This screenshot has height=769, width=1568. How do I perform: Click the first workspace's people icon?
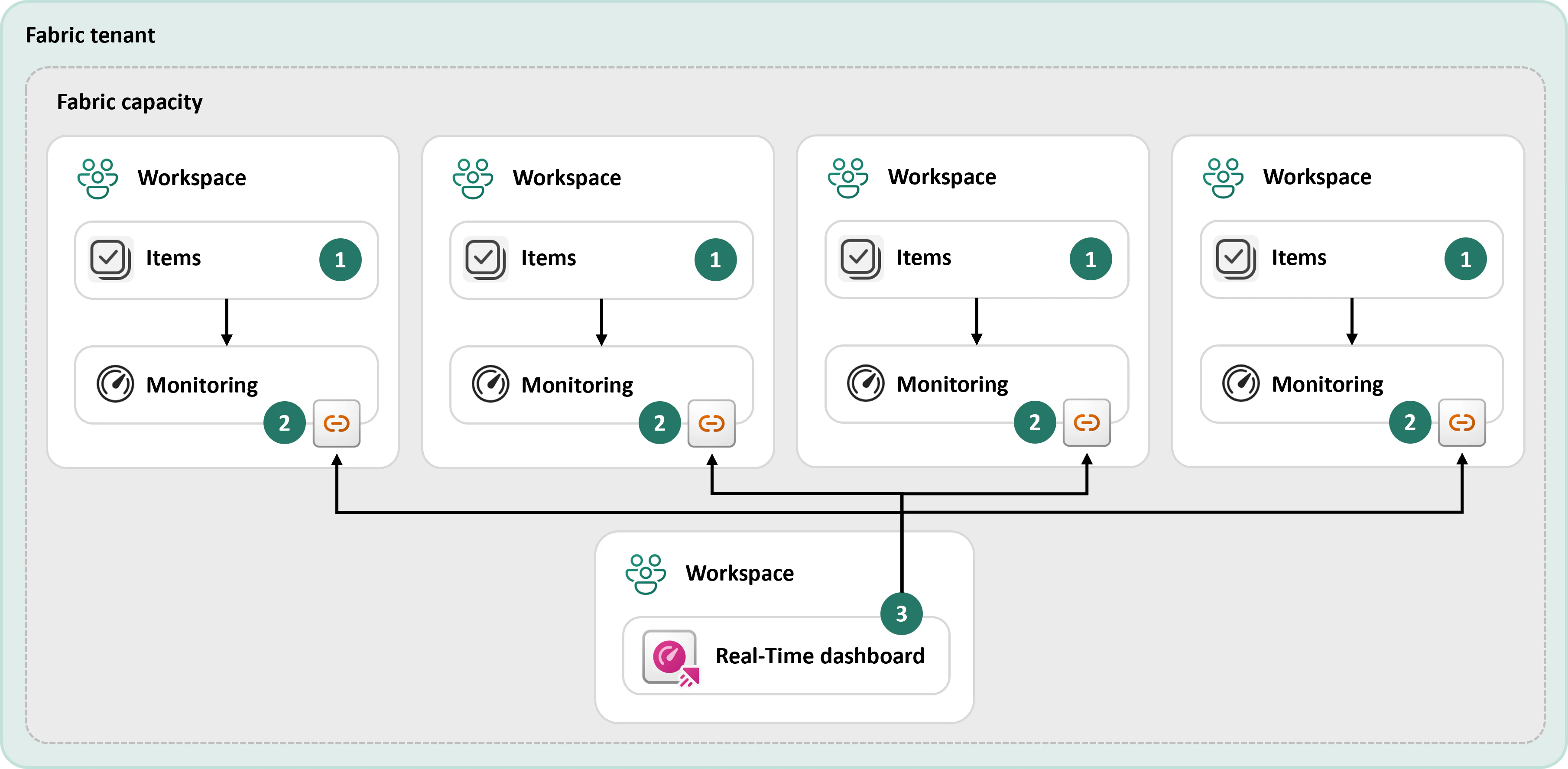[97, 179]
